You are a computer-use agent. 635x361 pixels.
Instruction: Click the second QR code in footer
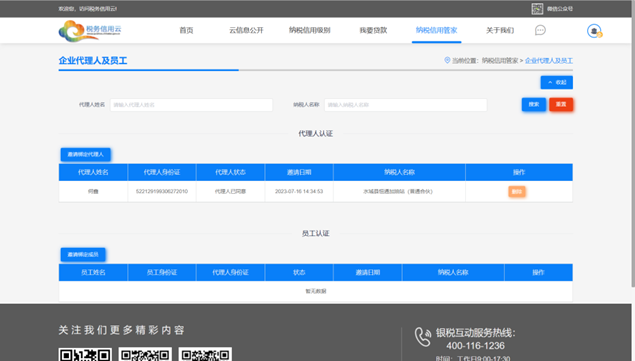pos(145,354)
